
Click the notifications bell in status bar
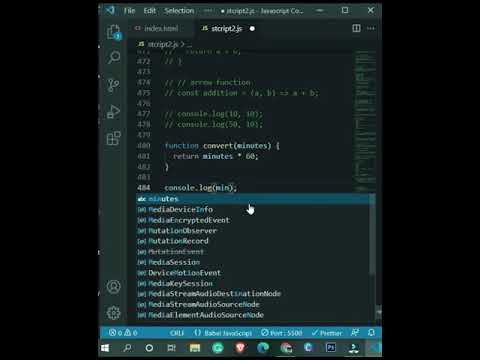pos(371,332)
